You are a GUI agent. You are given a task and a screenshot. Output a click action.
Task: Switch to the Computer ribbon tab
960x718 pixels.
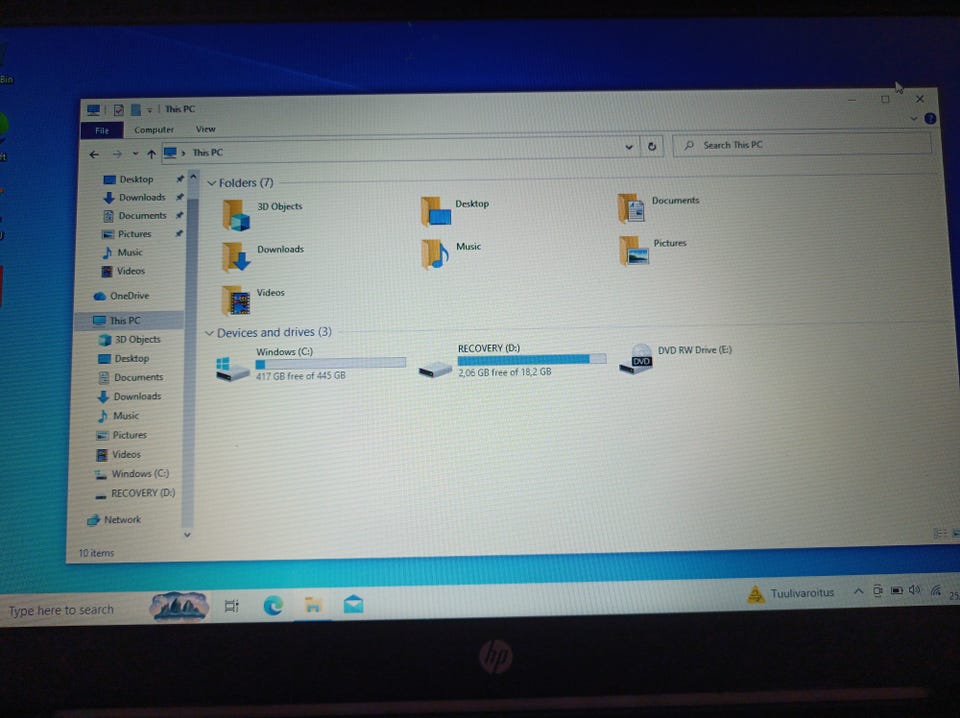click(x=154, y=130)
